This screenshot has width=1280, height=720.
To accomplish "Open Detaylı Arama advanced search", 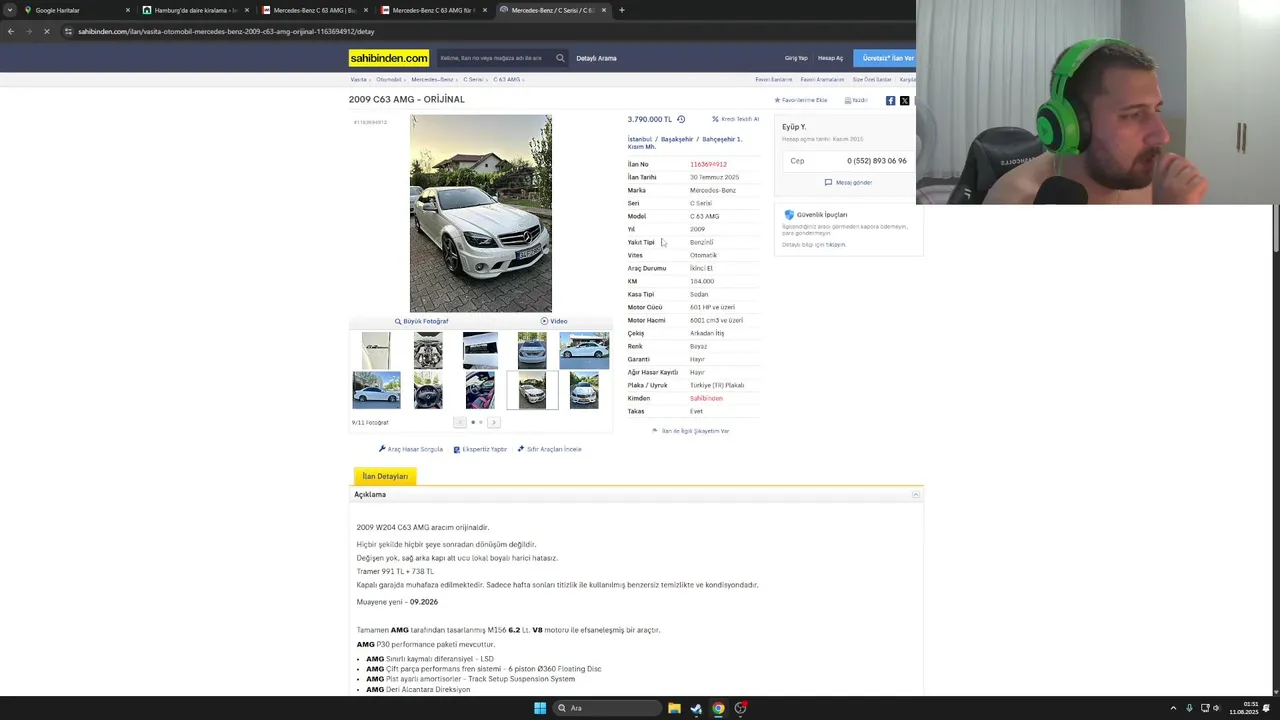I will 596,58.
